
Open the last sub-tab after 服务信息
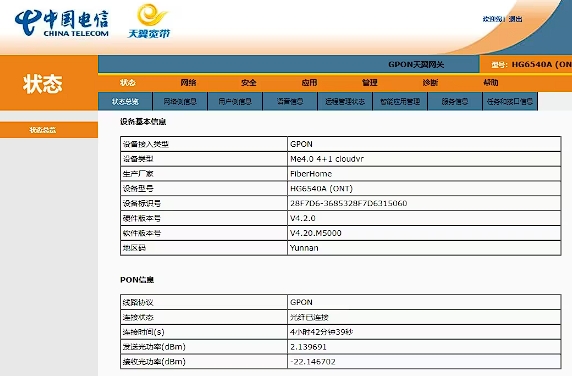tap(510, 101)
